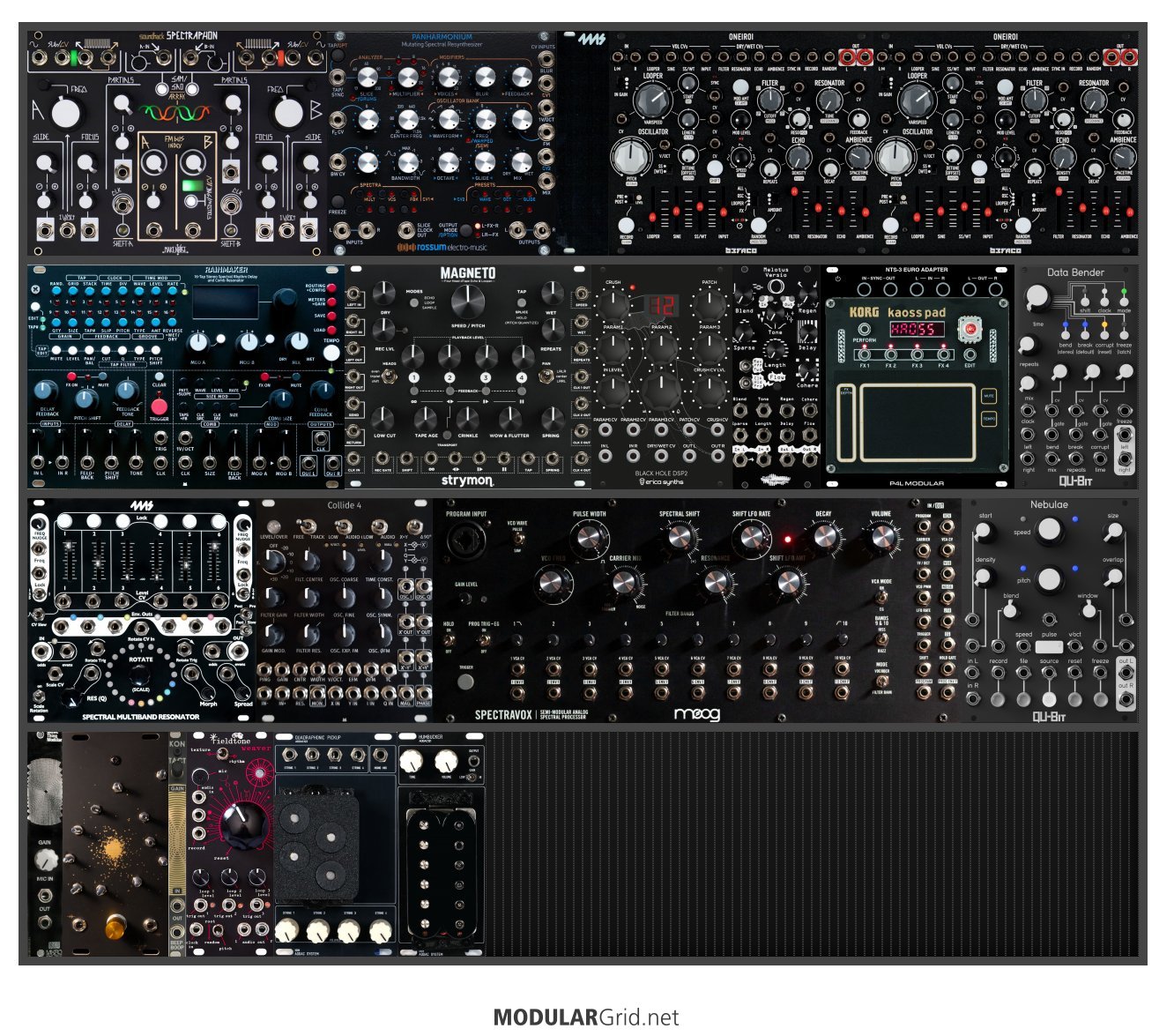Click the Collide 4 title text
The image size is (1174, 1036).
coord(344,505)
